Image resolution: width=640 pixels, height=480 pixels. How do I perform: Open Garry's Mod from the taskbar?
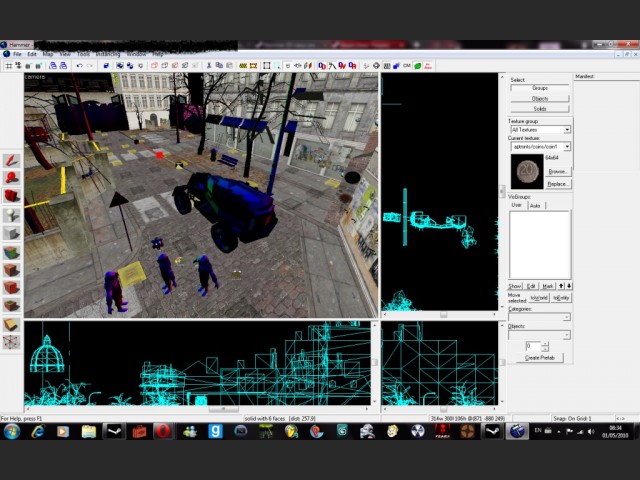(x=215, y=431)
